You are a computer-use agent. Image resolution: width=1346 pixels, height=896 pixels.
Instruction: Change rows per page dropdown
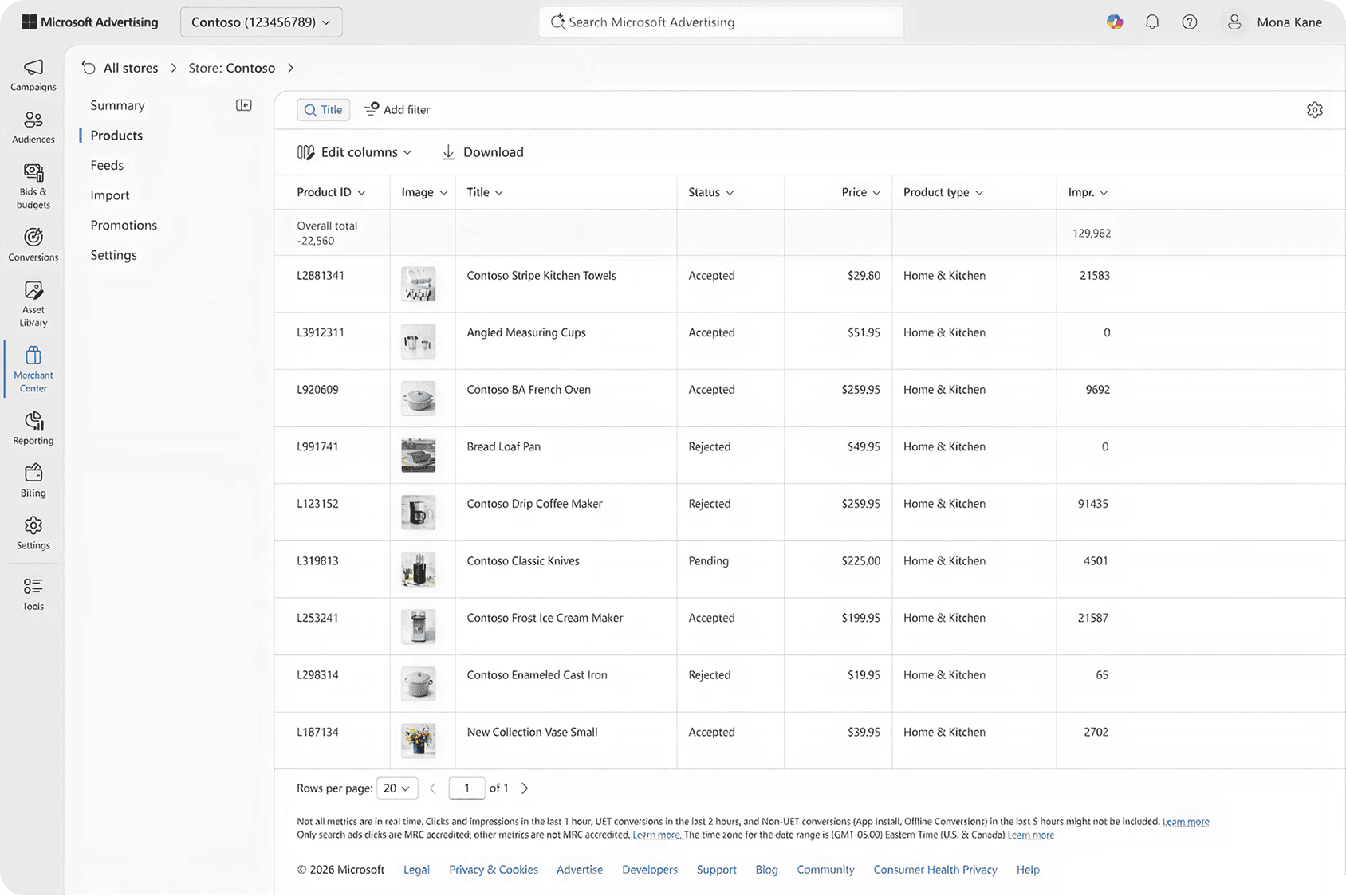point(396,788)
